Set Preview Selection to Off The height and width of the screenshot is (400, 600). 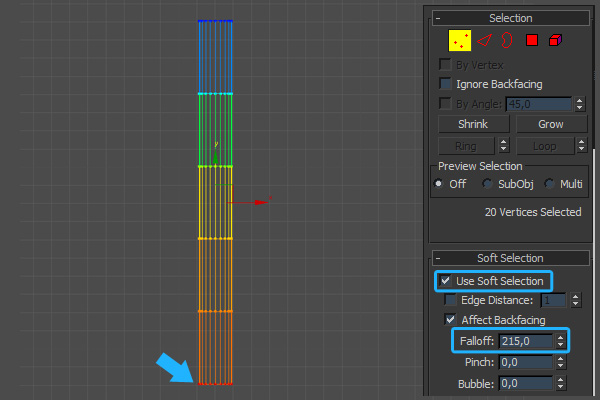(439, 184)
